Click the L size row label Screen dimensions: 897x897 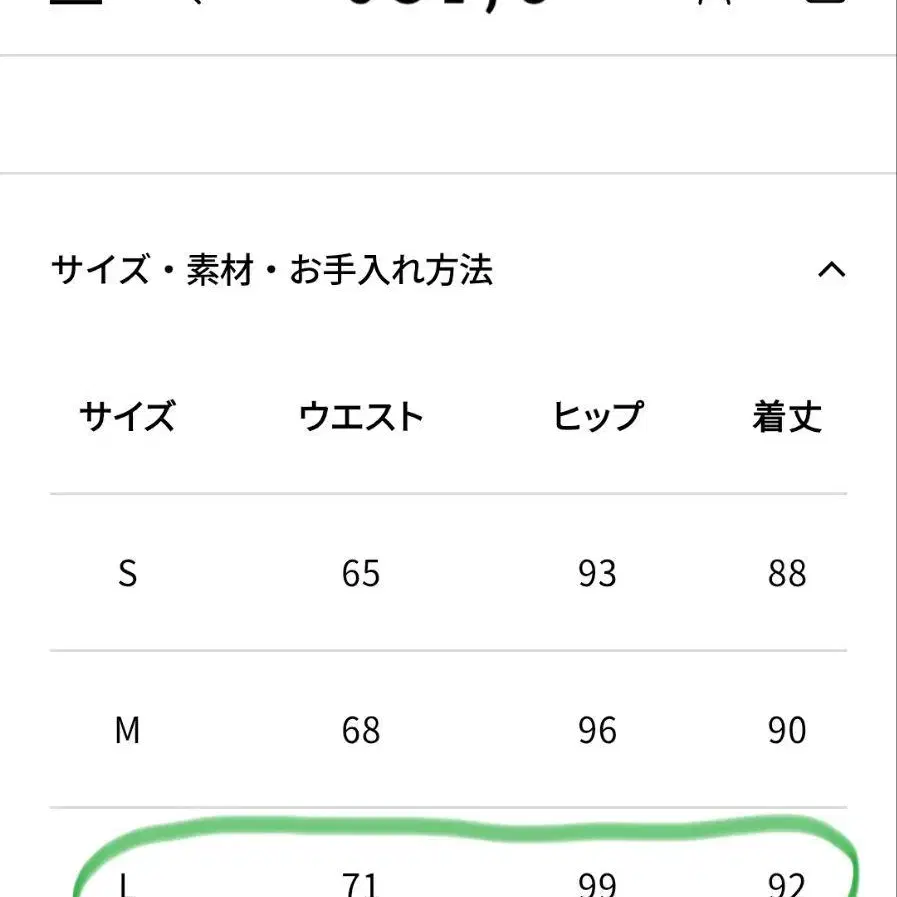[x=127, y=884]
